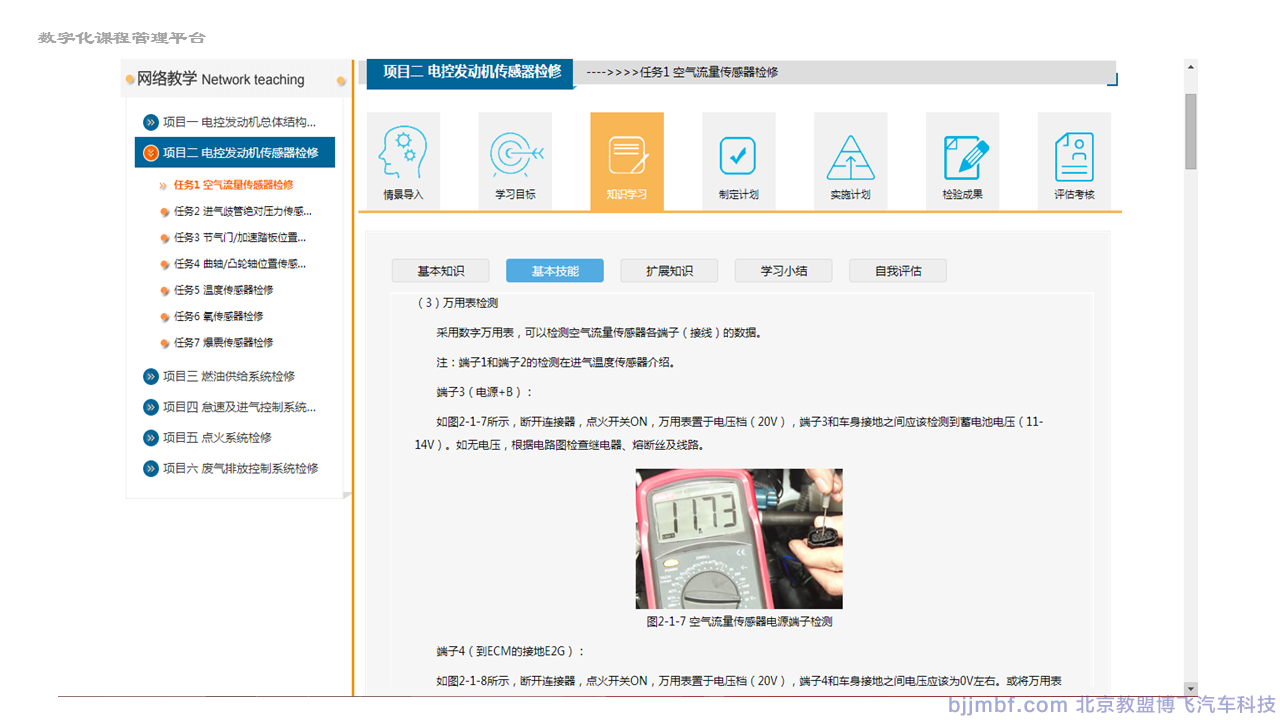The image size is (1280, 720).
Task: Open 任务7 爆震传感器检修 in the sidebar
Action: 223,342
